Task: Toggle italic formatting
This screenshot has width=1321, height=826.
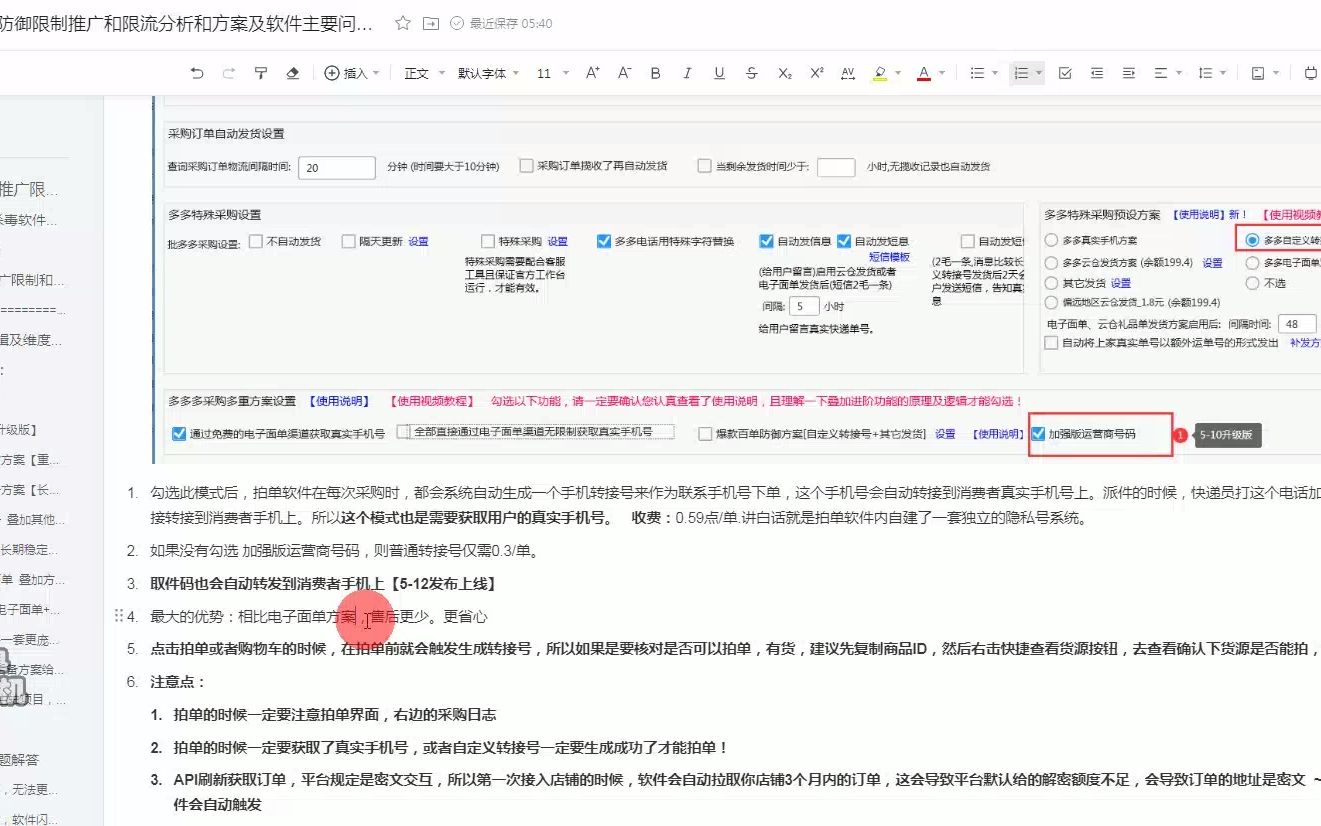Action: tap(687, 73)
